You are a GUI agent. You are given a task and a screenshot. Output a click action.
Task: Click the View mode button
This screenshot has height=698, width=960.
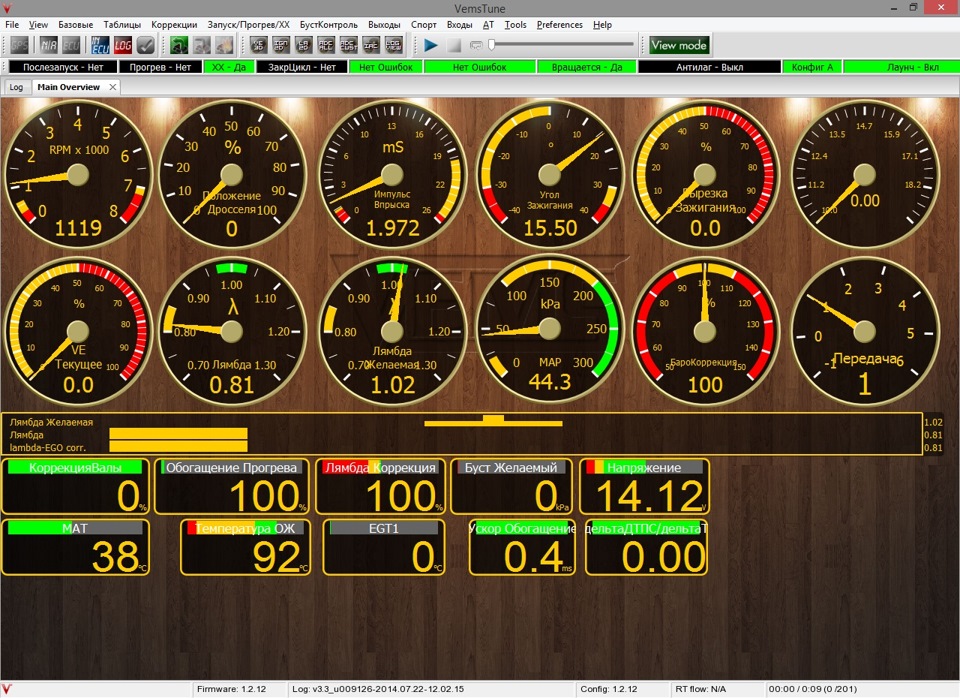click(x=678, y=45)
